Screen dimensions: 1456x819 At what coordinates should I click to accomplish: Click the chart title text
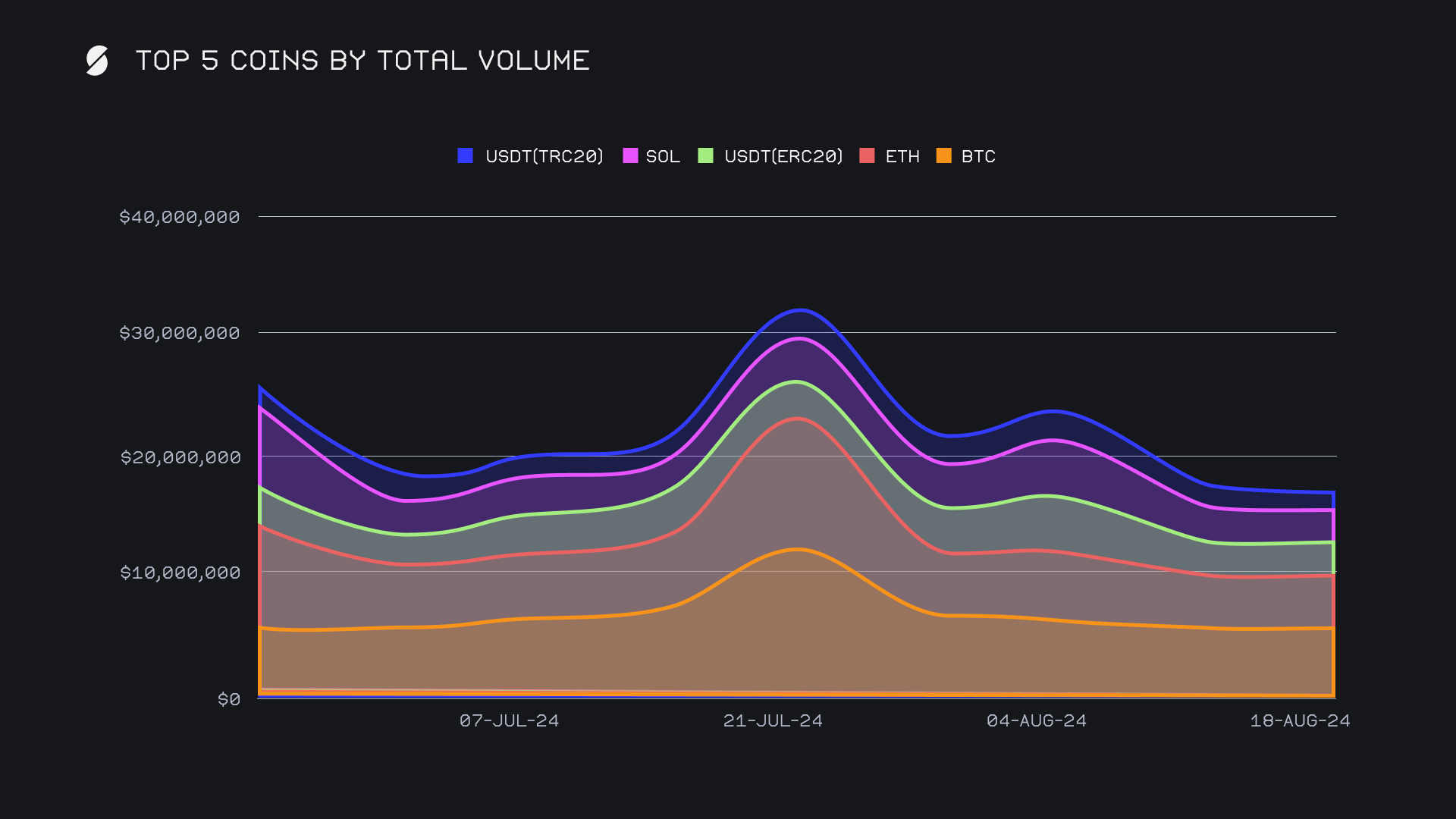(x=362, y=61)
